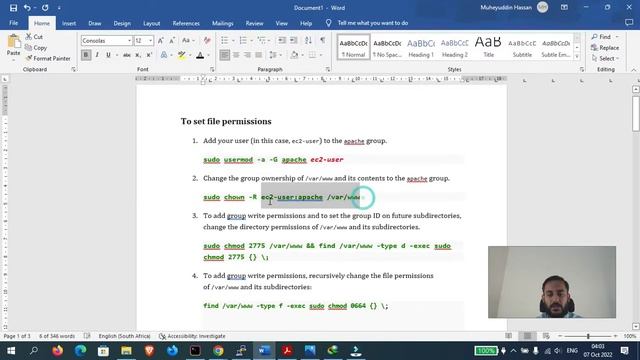Open Chrome from the taskbar
The image size is (640, 360).
point(218,351)
